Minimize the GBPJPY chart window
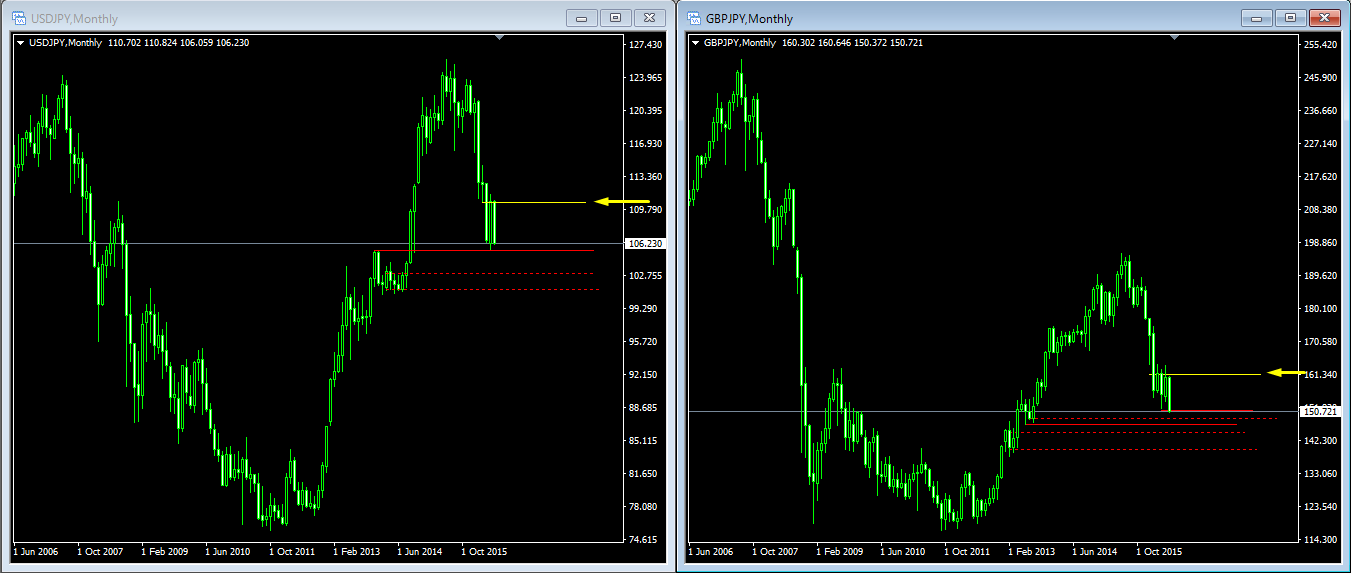Image resolution: width=1351 pixels, height=573 pixels. (1257, 18)
